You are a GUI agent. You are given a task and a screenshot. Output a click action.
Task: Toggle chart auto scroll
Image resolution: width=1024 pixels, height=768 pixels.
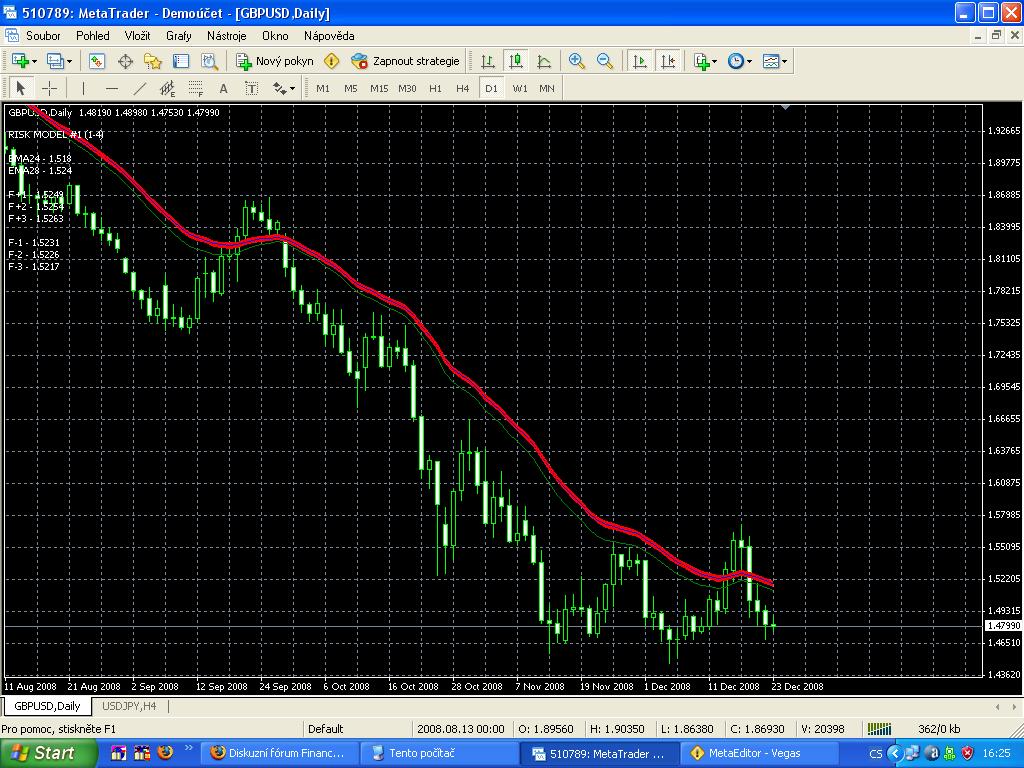[640, 61]
